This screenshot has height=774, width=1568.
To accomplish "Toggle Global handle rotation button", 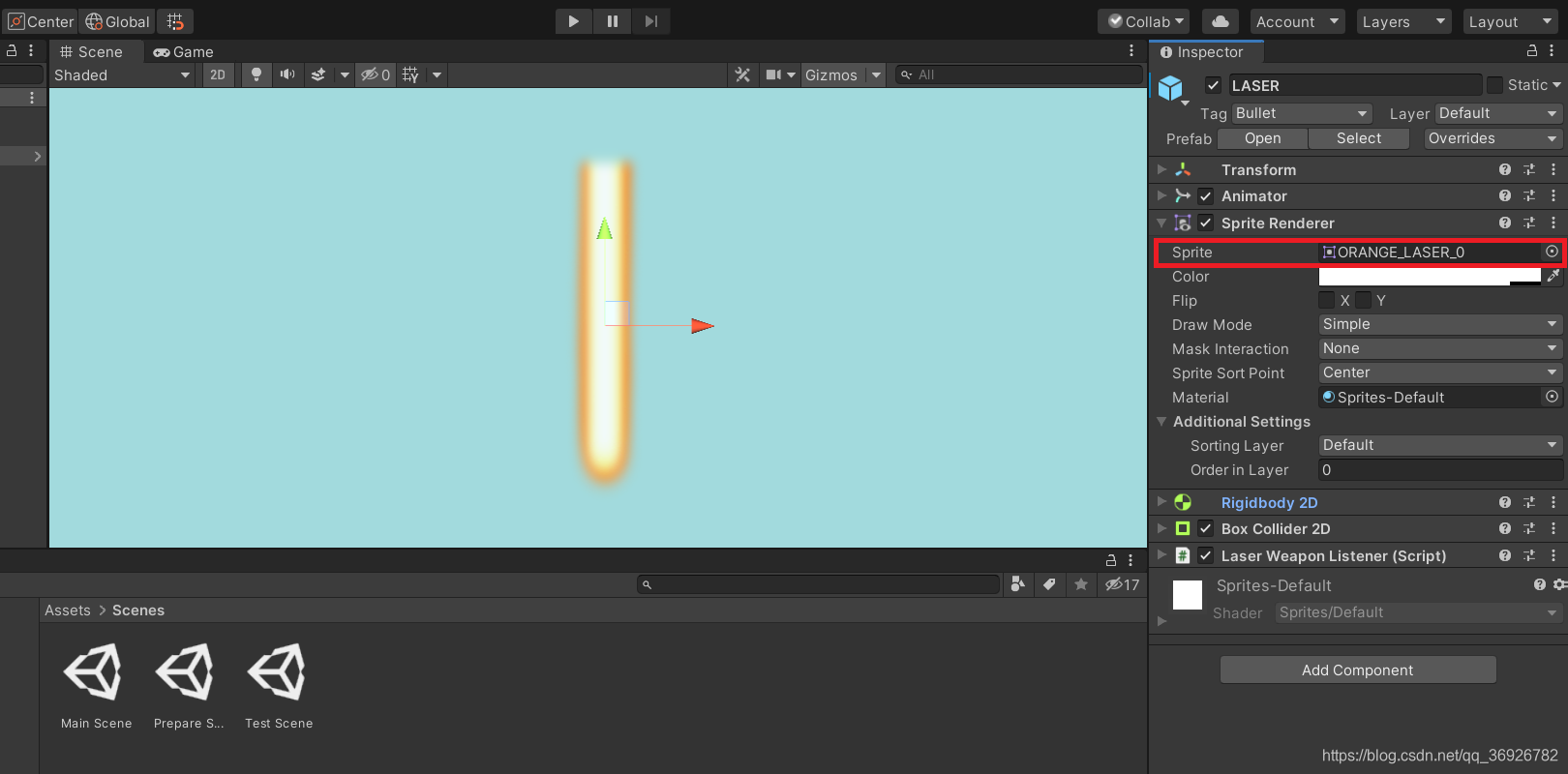I will (x=117, y=21).
